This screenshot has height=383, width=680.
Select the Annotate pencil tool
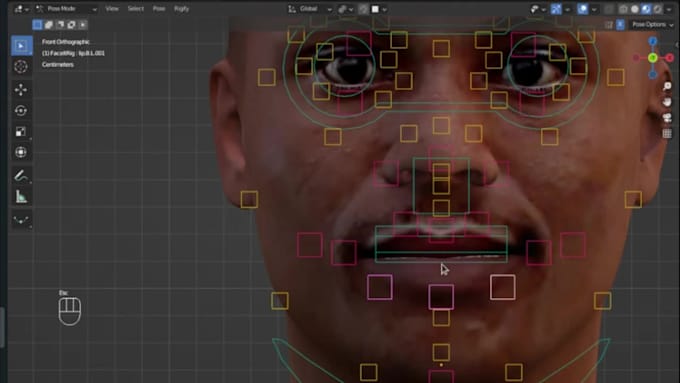coord(21,176)
